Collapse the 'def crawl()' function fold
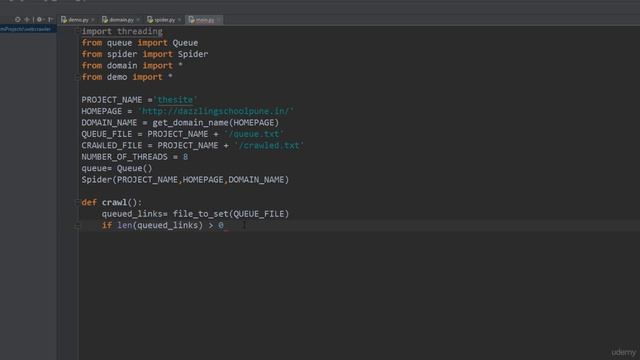Image resolution: width=640 pixels, height=360 pixels. tap(77, 202)
